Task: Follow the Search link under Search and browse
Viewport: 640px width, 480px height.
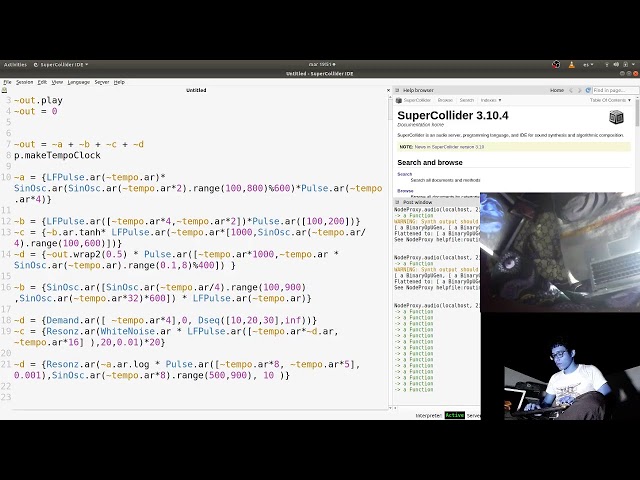Action: tap(404, 174)
